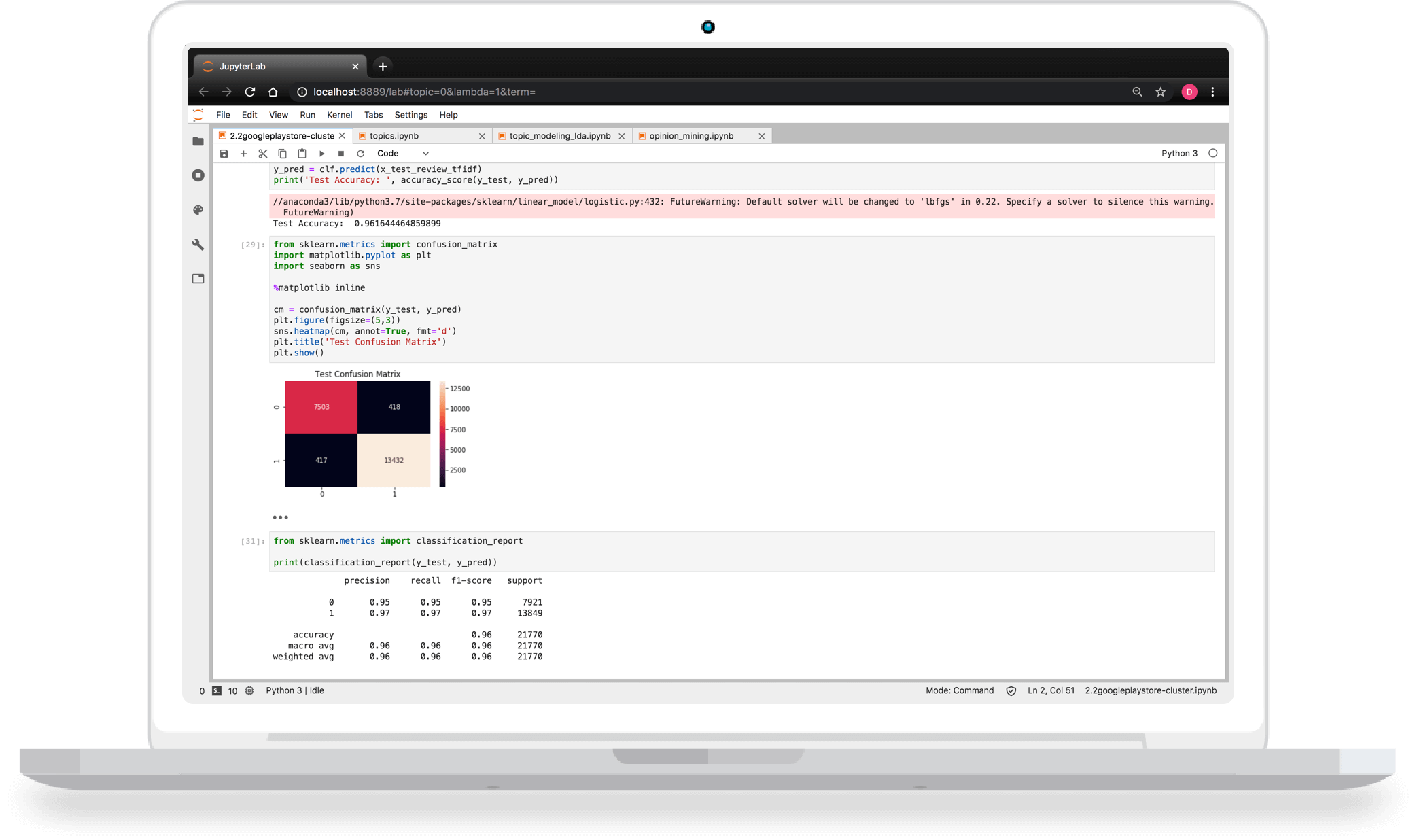Expand the Code cell type dropdown
1415x840 pixels.
403,154
